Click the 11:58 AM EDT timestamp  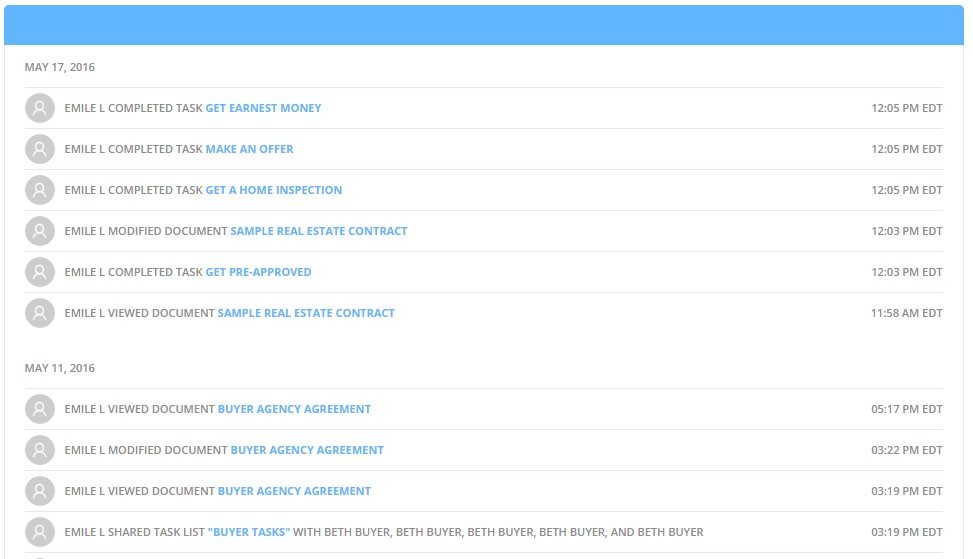[907, 313]
